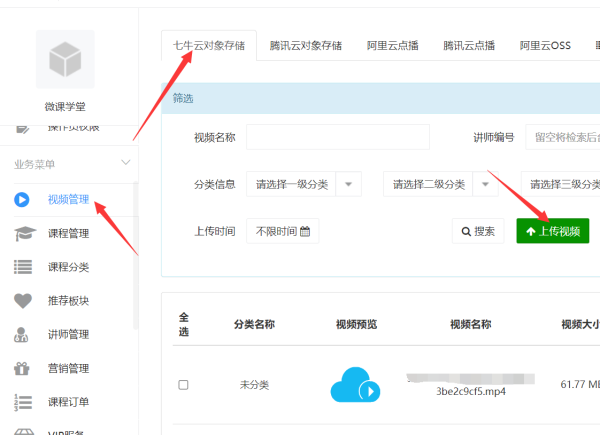Click the arrow of 二级分类 select
600x435 pixels.
(486, 184)
